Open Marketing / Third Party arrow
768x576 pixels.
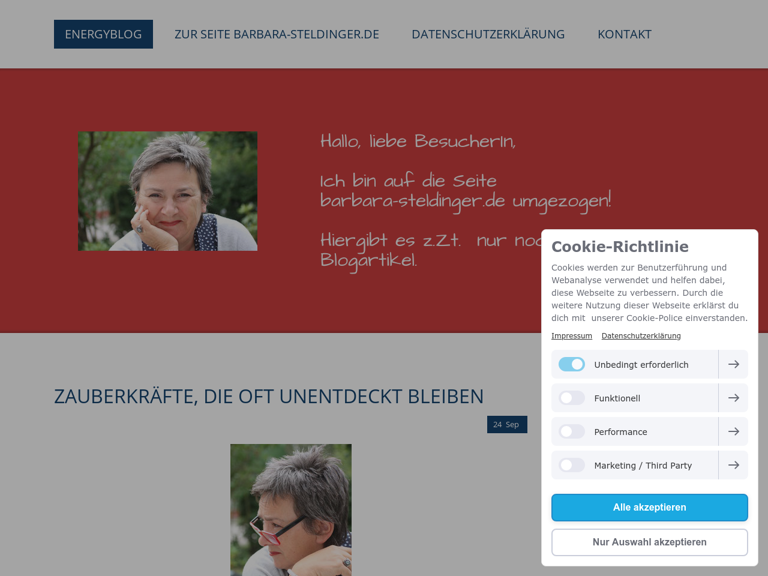point(733,465)
